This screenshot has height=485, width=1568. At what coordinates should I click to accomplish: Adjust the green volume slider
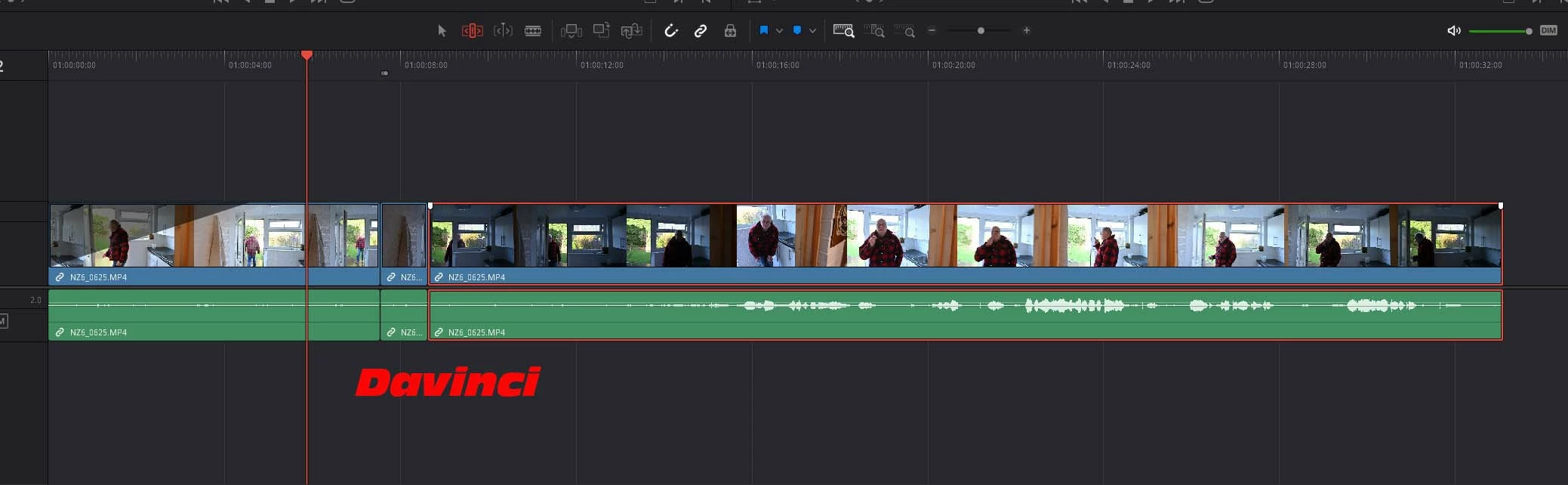click(1499, 31)
